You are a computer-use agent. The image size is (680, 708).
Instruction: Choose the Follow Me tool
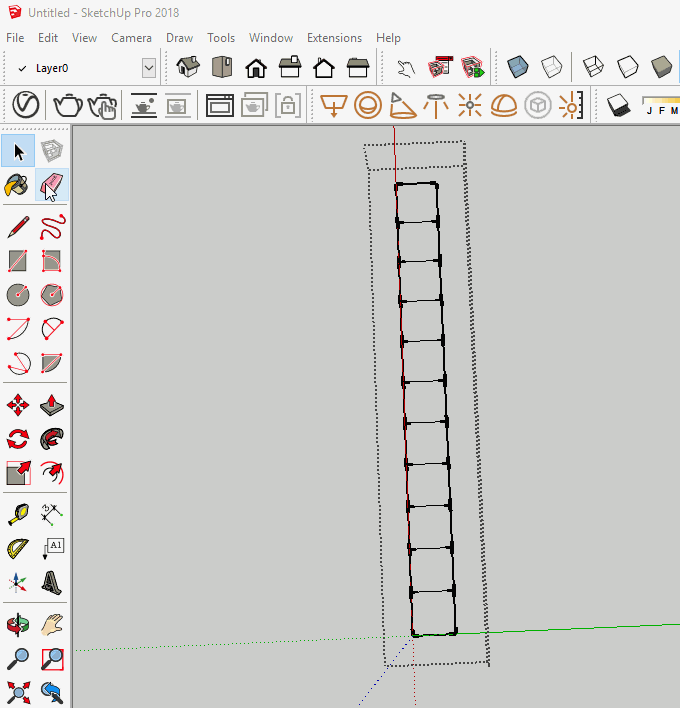[52, 438]
